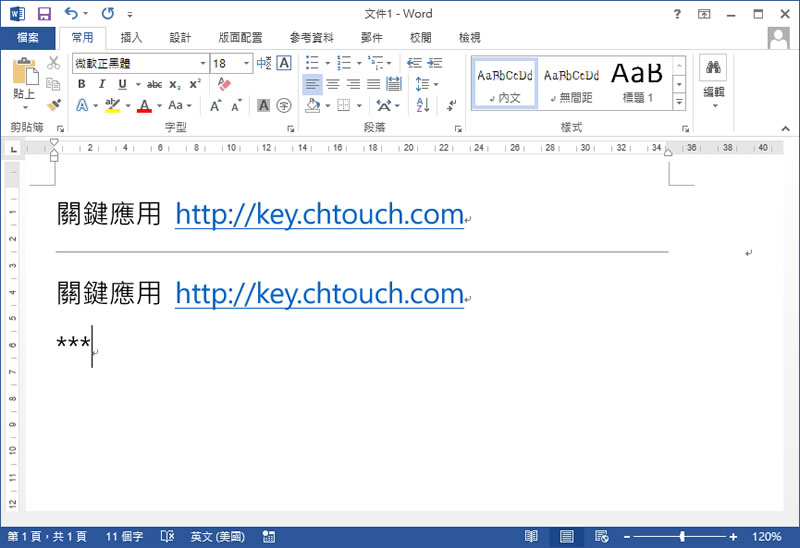Switch to the 版面配置 Layout tab
800x548 pixels.
(x=240, y=38)
